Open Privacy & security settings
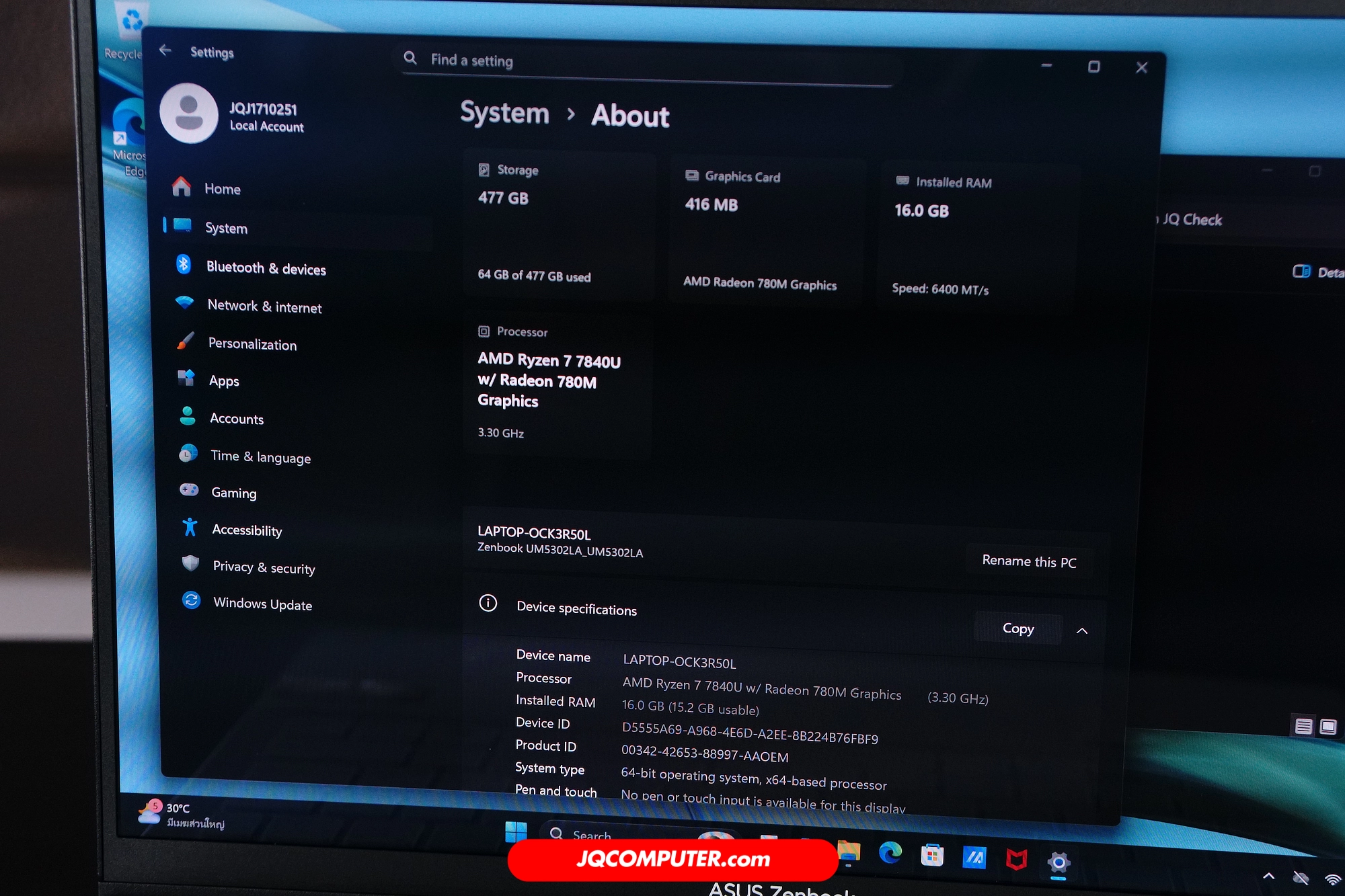This screenshot has width=1345, height=896. point(264,567)
